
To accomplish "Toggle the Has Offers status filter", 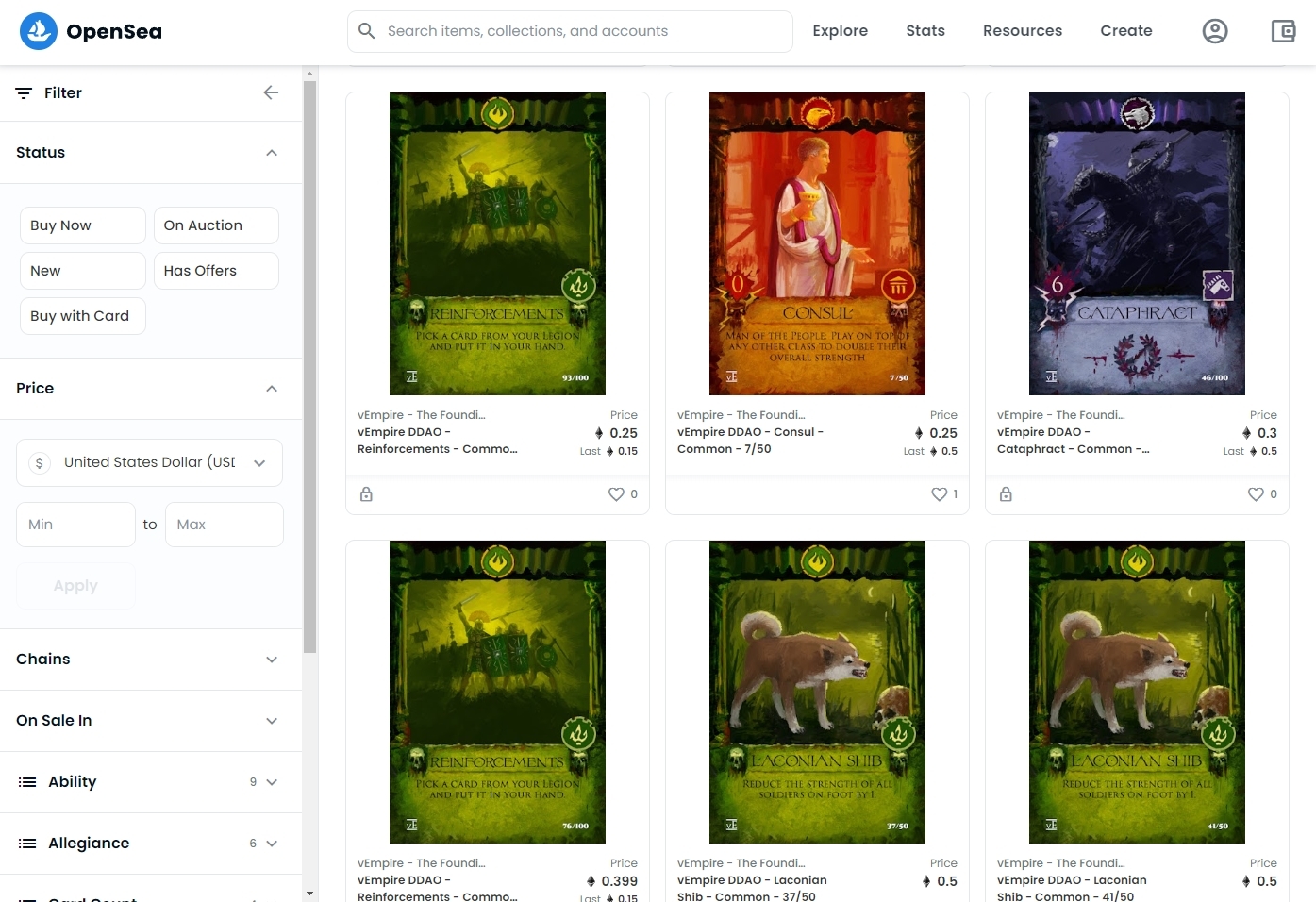I will [216, 271].
